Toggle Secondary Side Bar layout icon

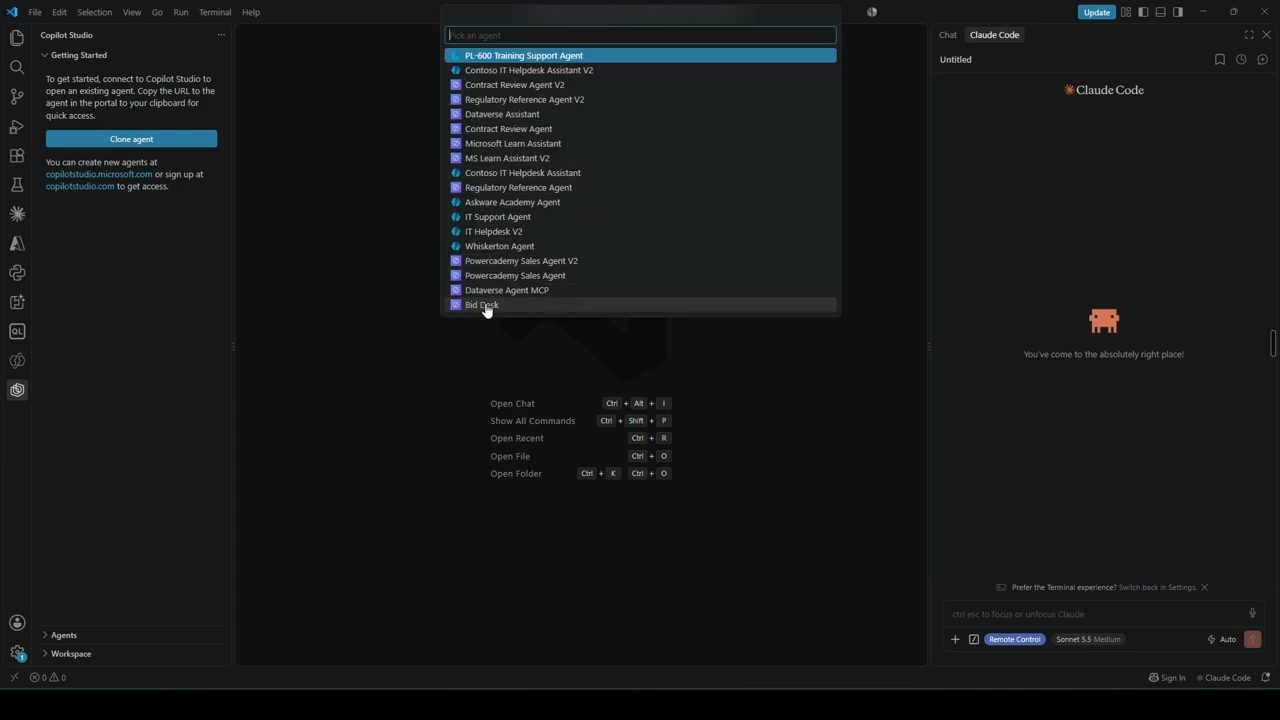(1178, 12)
